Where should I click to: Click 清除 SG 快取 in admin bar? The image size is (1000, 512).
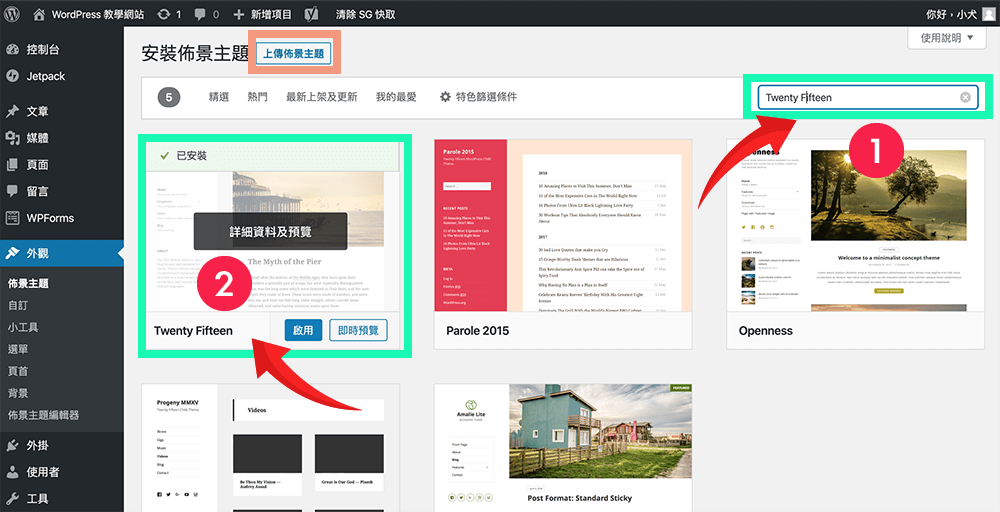(365, 14)
